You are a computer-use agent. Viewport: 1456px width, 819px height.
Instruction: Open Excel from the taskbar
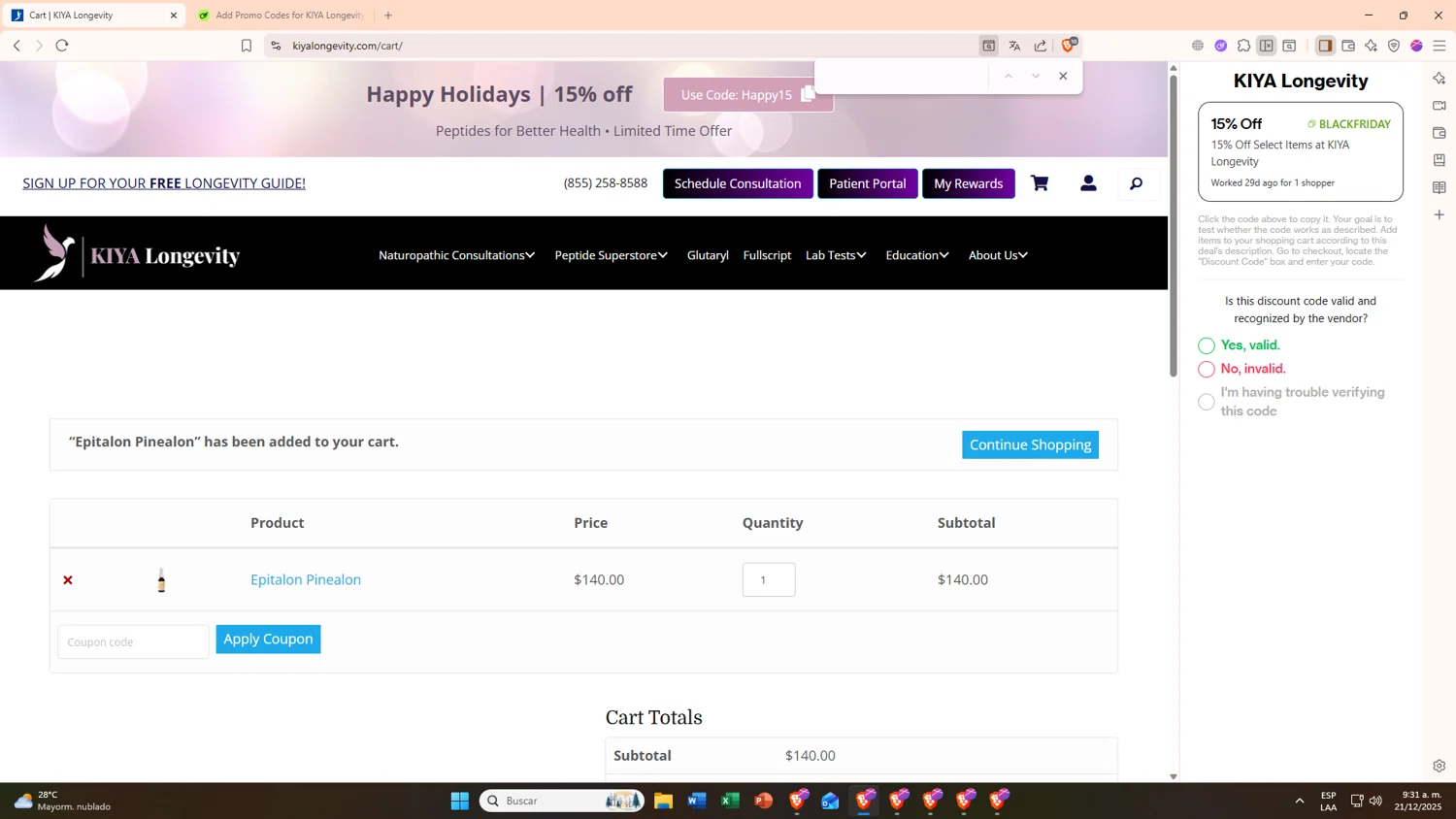pos(730,801)
